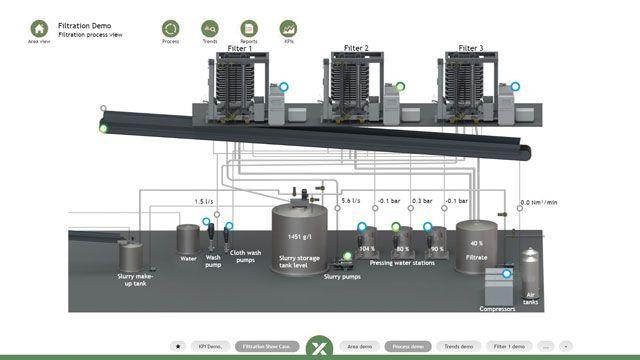This screenshot has width=640, height=360.
Task: Switch to the Trends demo tab
Action: point(458,346)
